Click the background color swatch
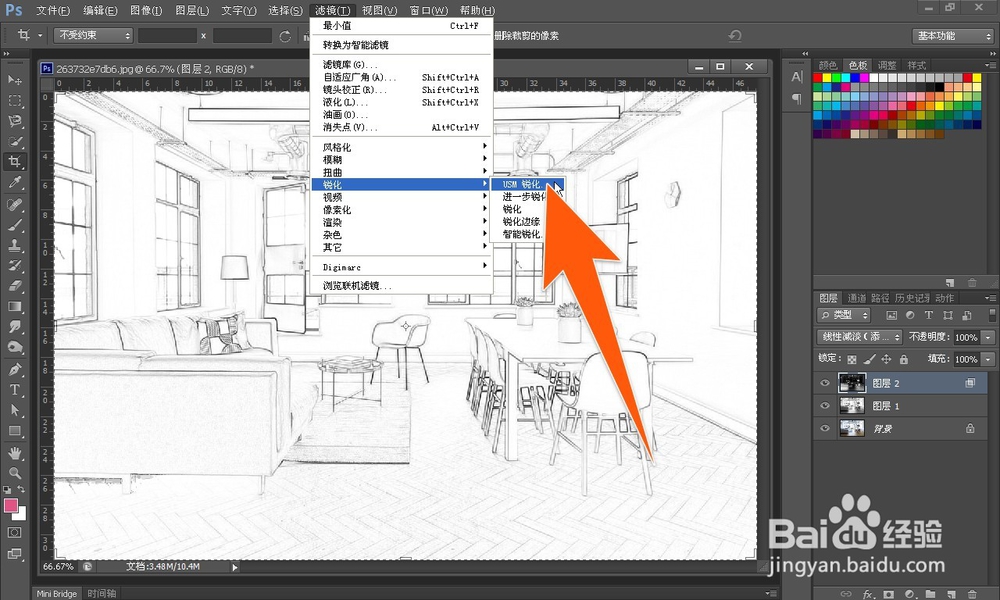The width and height of the screenshot is (1000, 600). pyautogui.click(x=21, y=515)
